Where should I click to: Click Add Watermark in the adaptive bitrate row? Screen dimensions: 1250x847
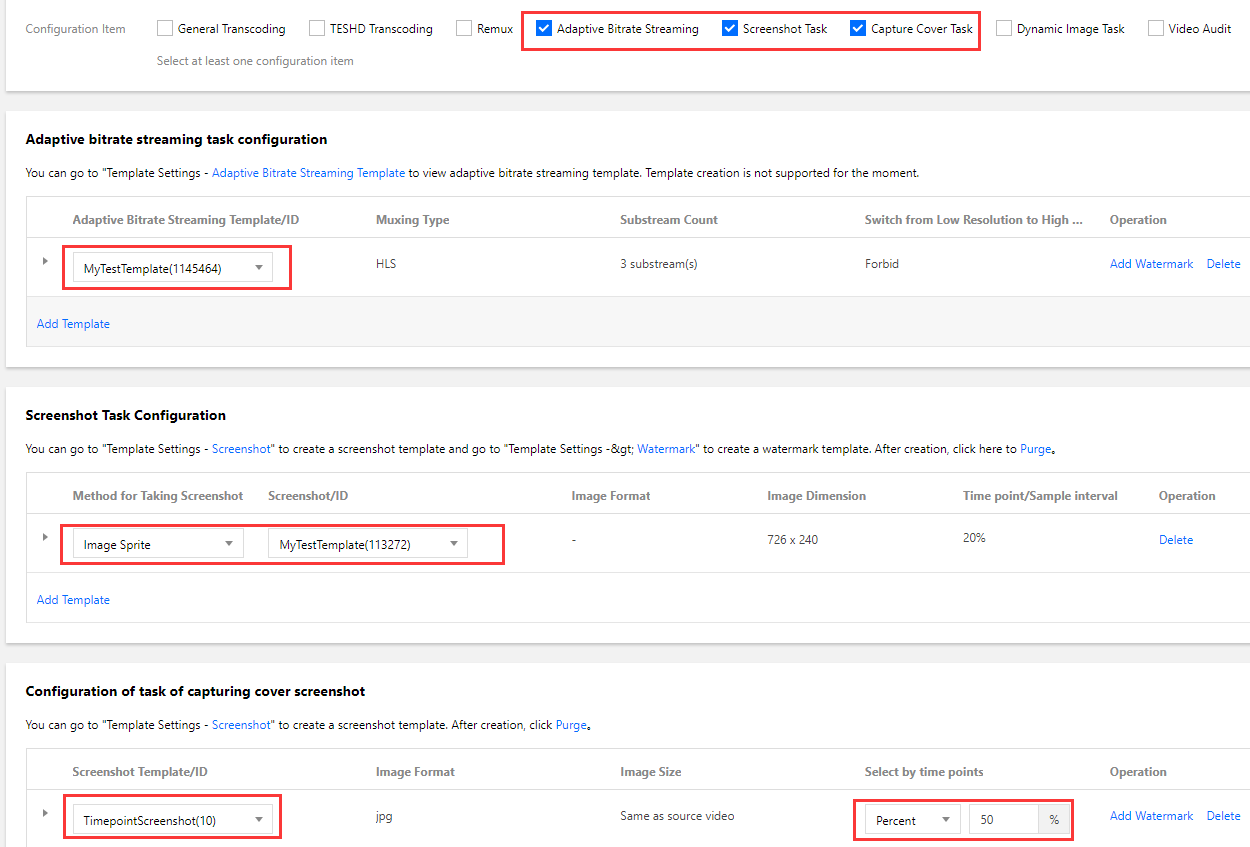tap(1151, 264)
